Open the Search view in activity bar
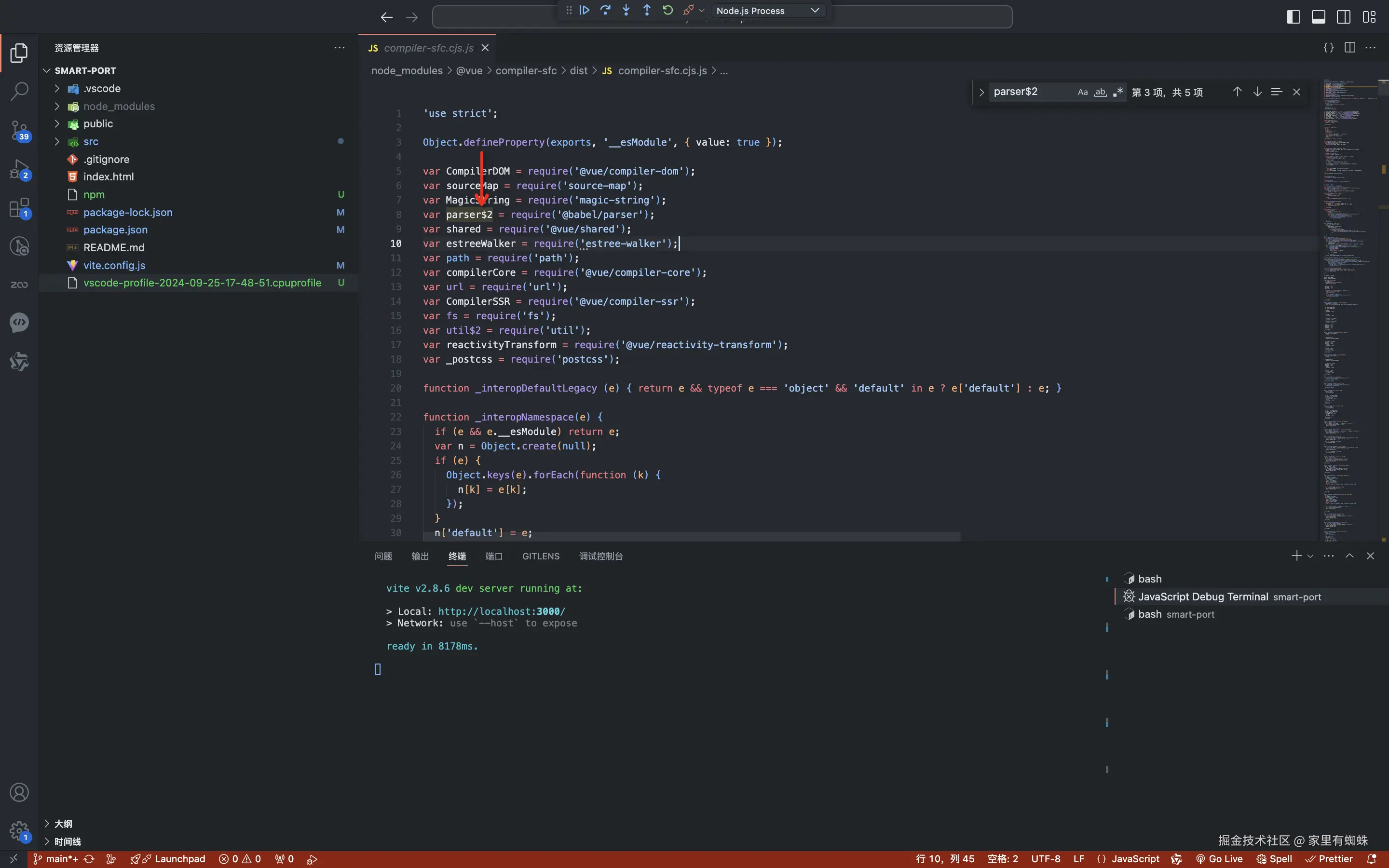Screen dimensions: 1389x868 coord(19,91)
